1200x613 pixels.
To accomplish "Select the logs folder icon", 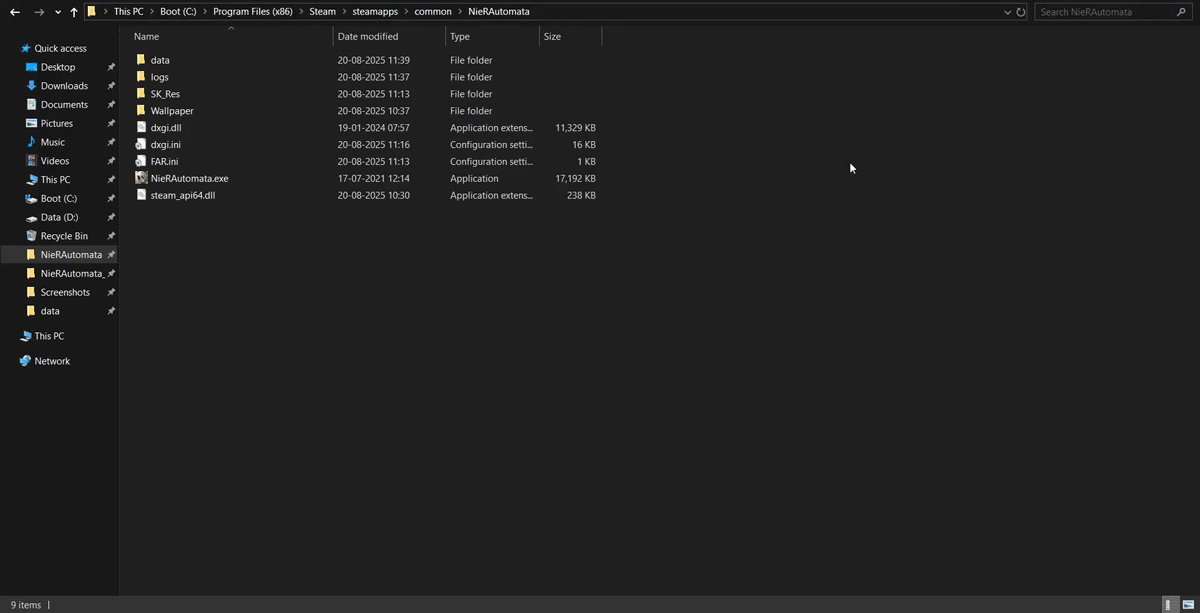I will coord(141,77).
